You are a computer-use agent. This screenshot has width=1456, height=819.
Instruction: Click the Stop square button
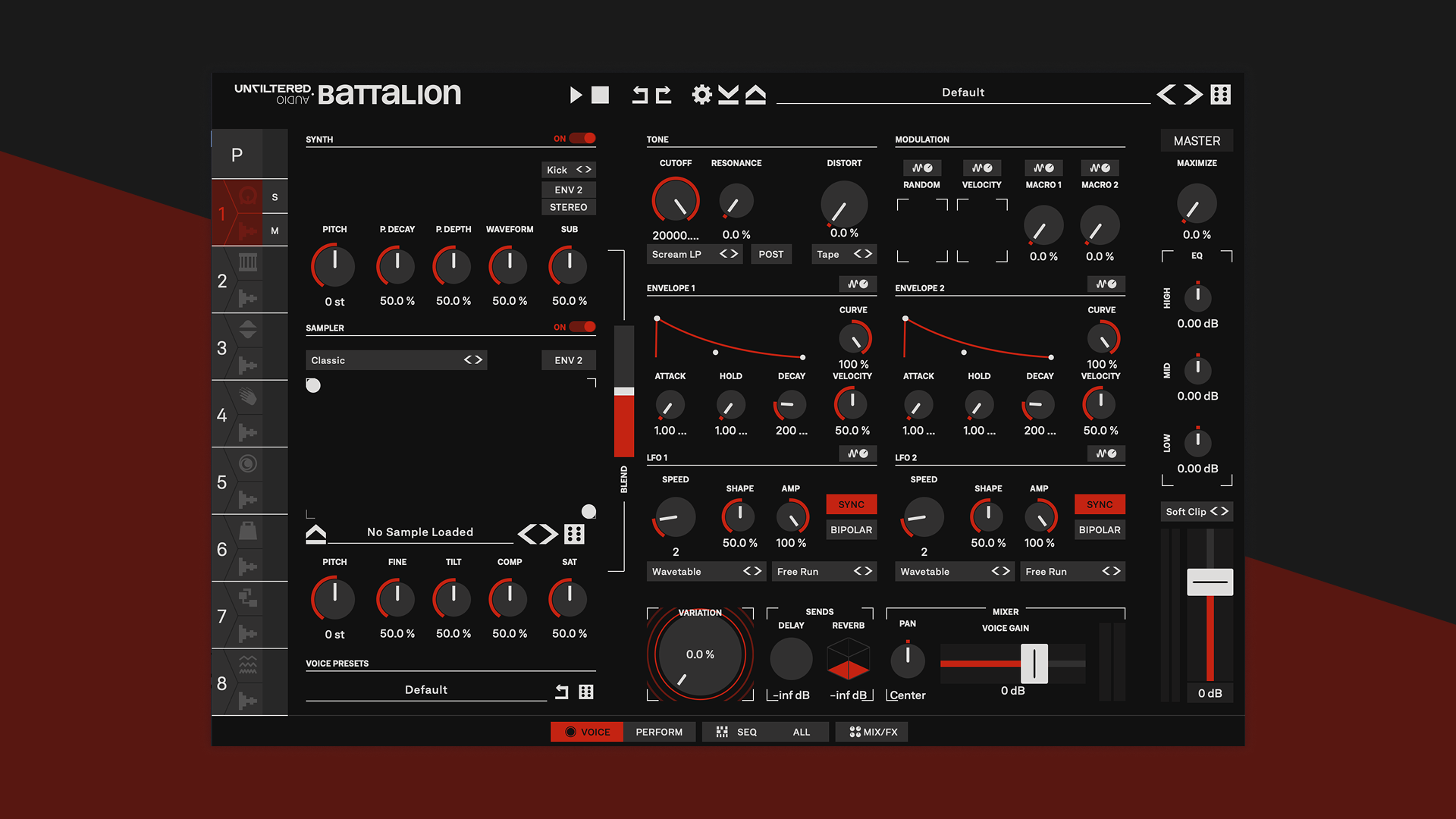click(x=600, y=95)
